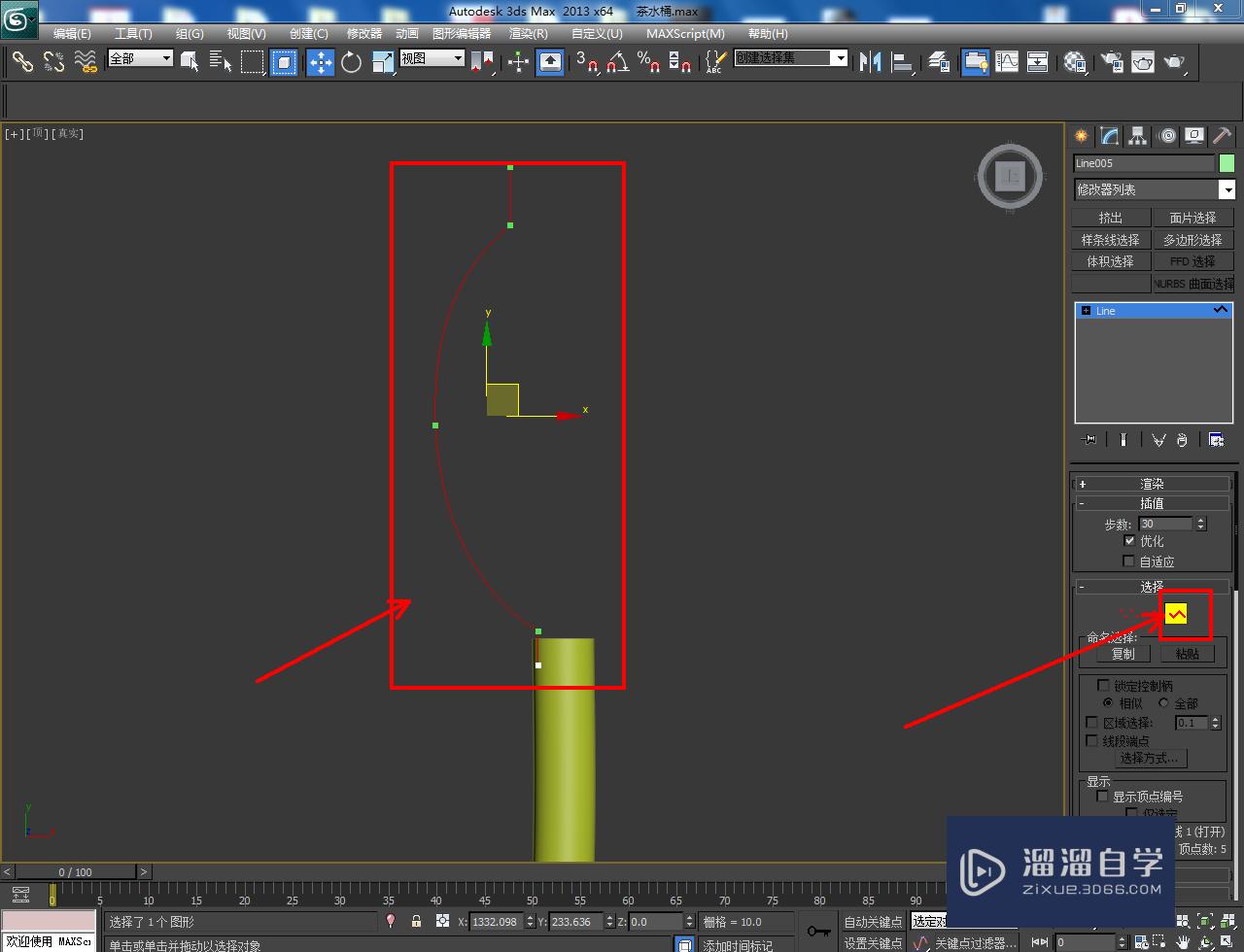
Task: Enable the Area Selection checkbox
Action: (1092, 722)
